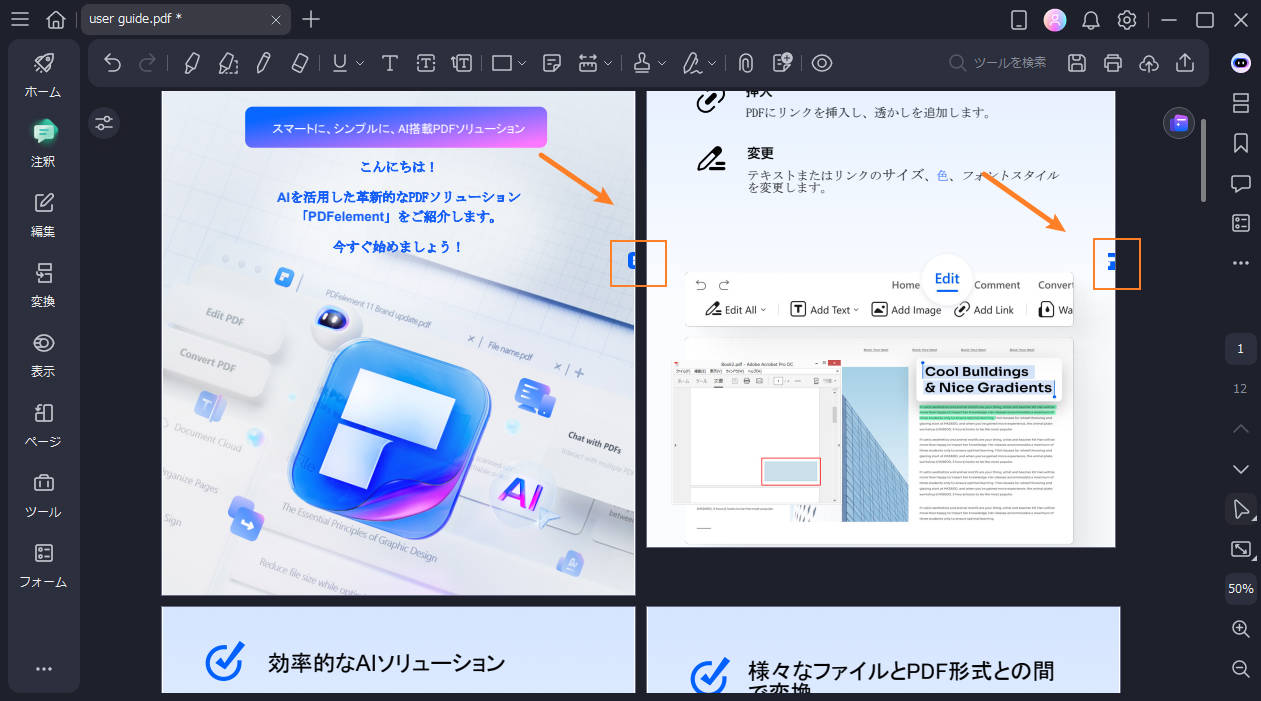This screenshot has width=1261, height=701.
Task: Add a sticky note comment
Action: pos(551,63)
